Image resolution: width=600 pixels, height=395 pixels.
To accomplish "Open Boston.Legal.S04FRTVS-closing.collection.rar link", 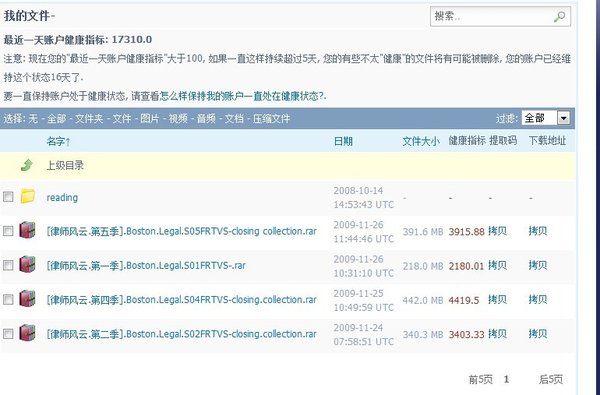I will pyautogui.click(x=182, y=300).
